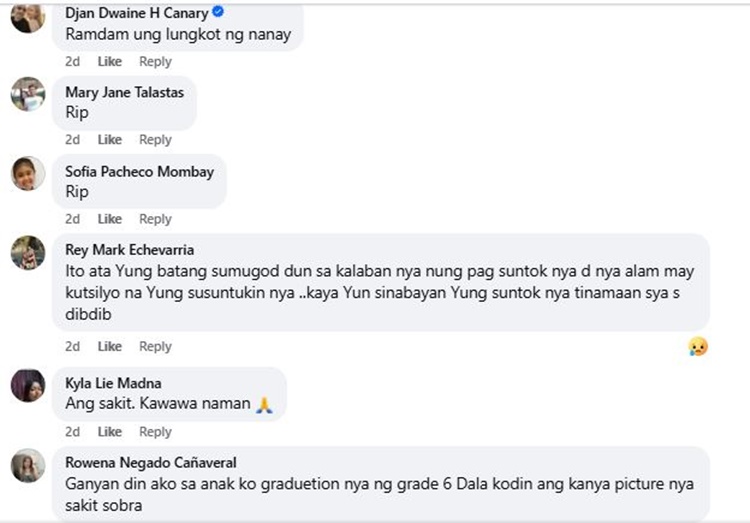Open Kyla Lie Madna's profile name link
The image size is (750, 523).
coord(113,383)
